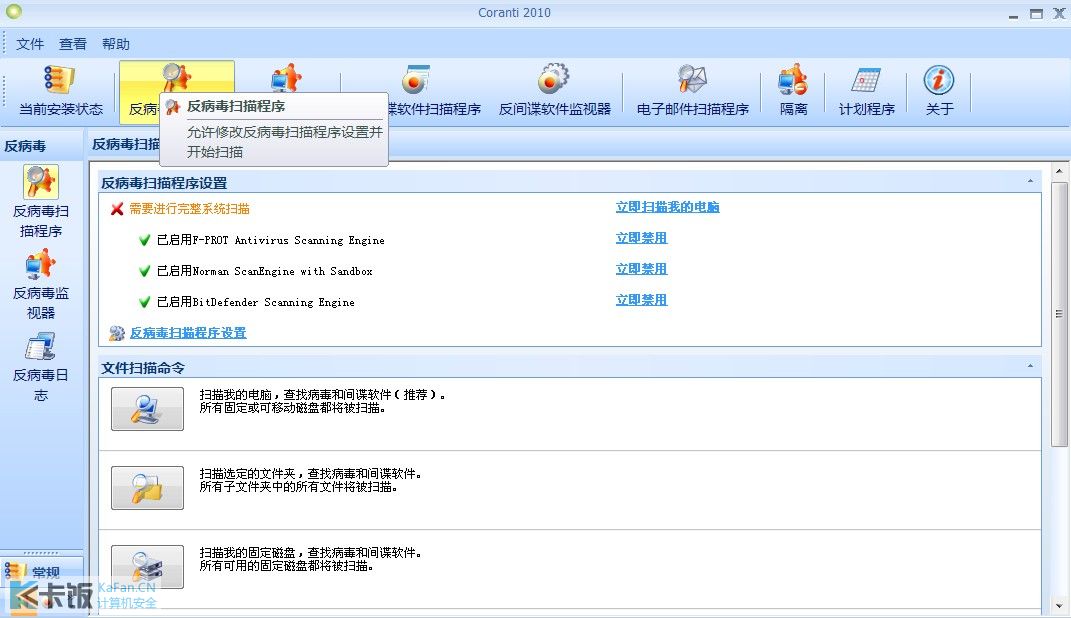Click the 已启用Norman ScanEngine with Sandbox text
The height and width of the screenshot is (618, 1071).
(265, 271)
